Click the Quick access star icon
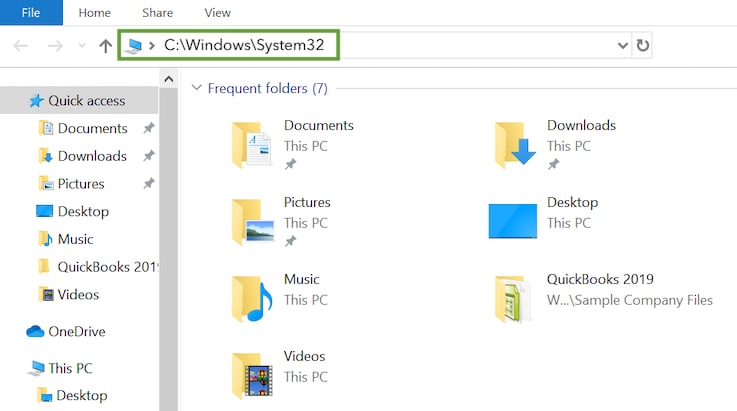Screen dimensions: 737x411 point(36,101)
